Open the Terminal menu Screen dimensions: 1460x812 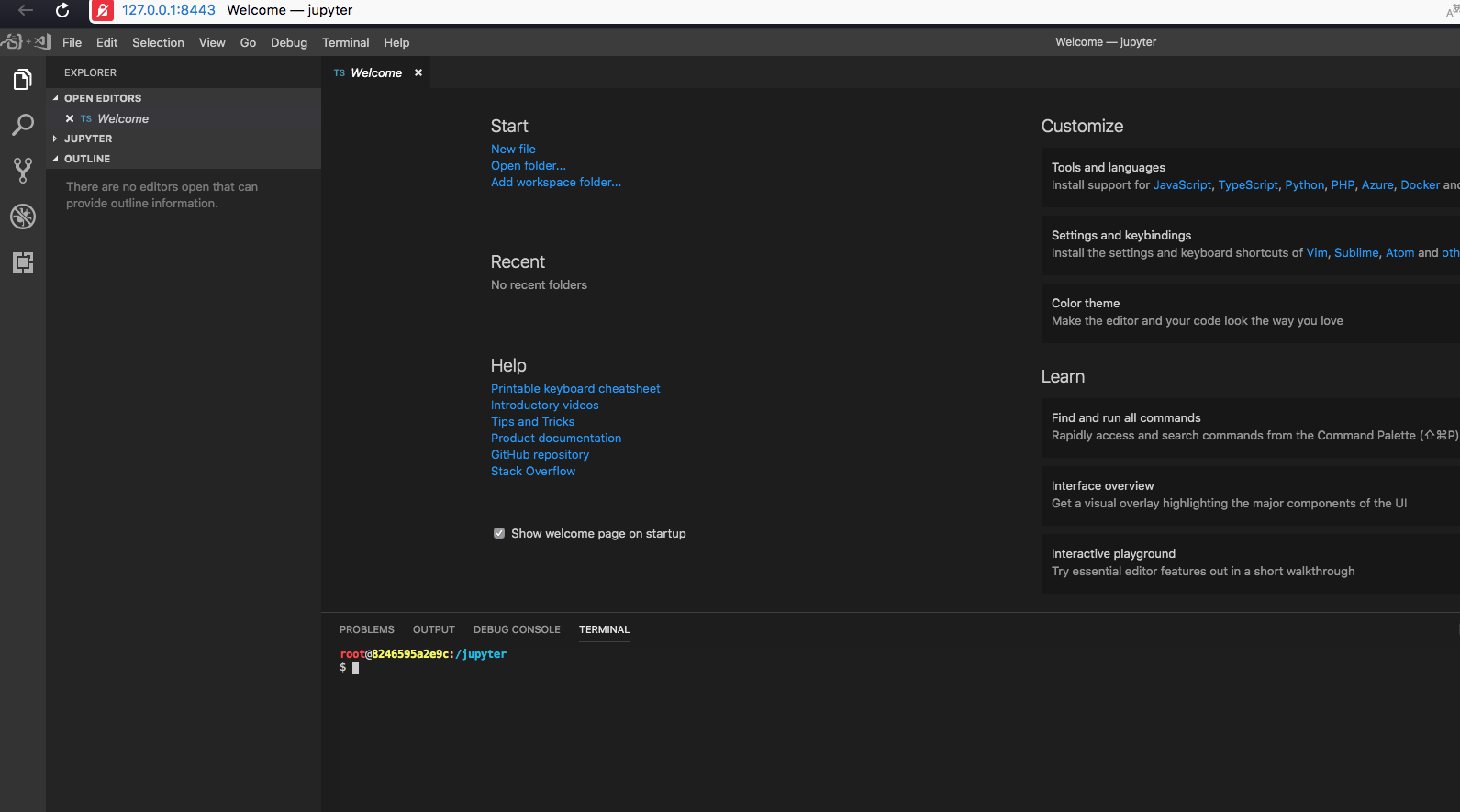click(x=345, y=42)
